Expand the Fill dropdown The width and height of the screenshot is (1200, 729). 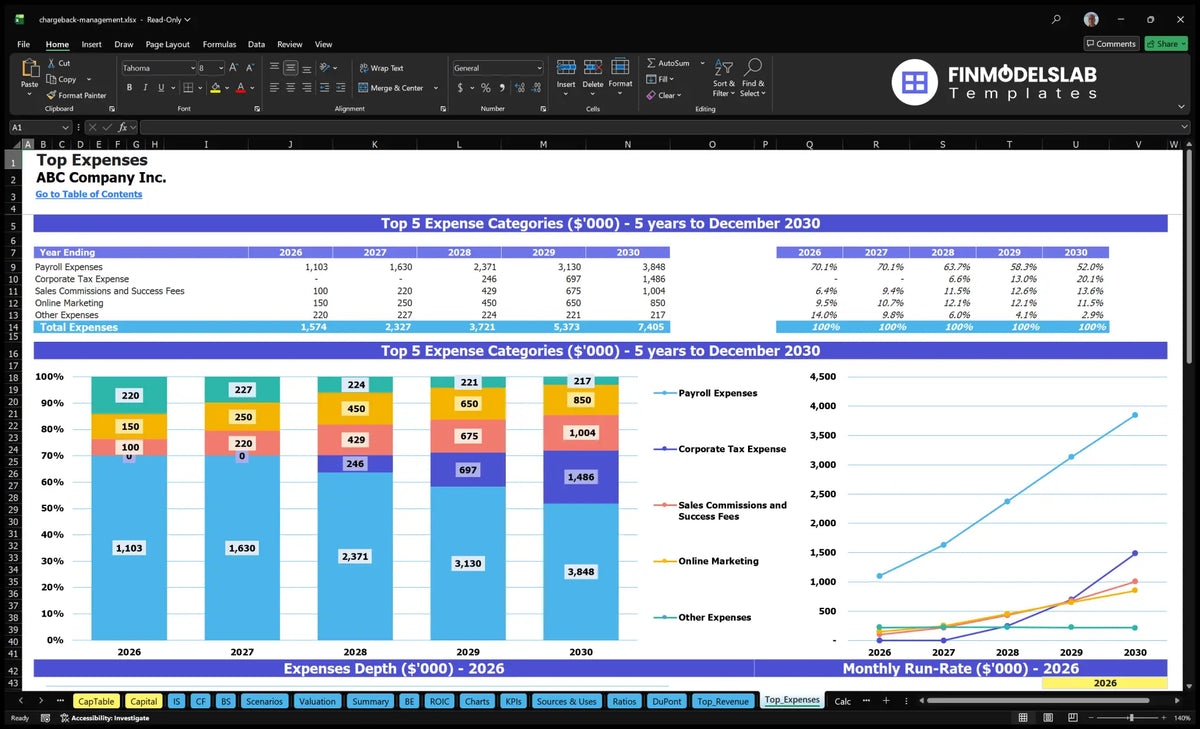click(x=673, y=79)
